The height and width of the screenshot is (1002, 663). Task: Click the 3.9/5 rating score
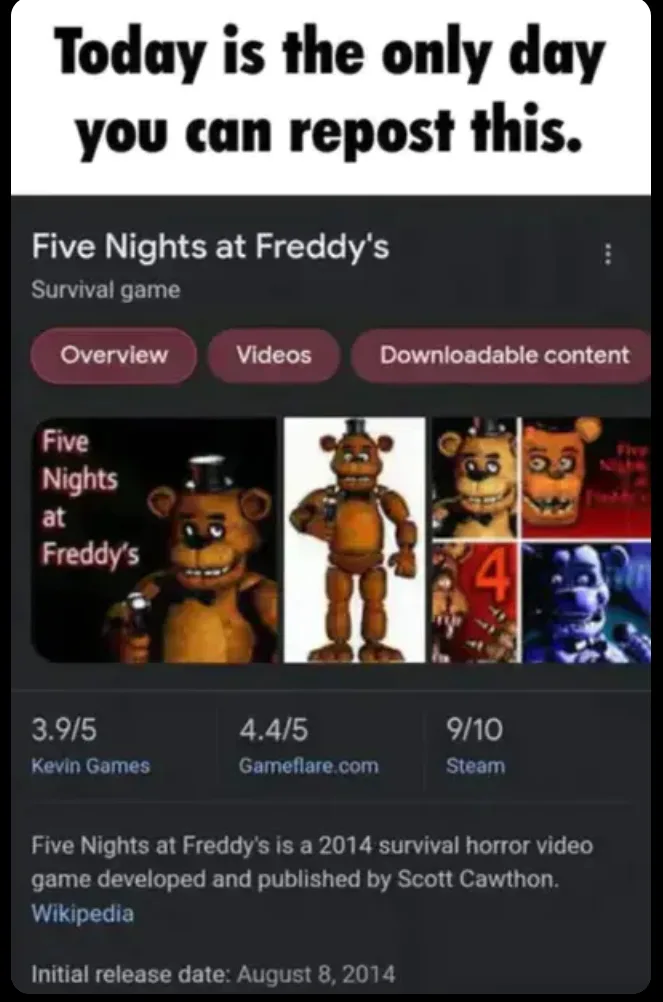click(65, 729)
